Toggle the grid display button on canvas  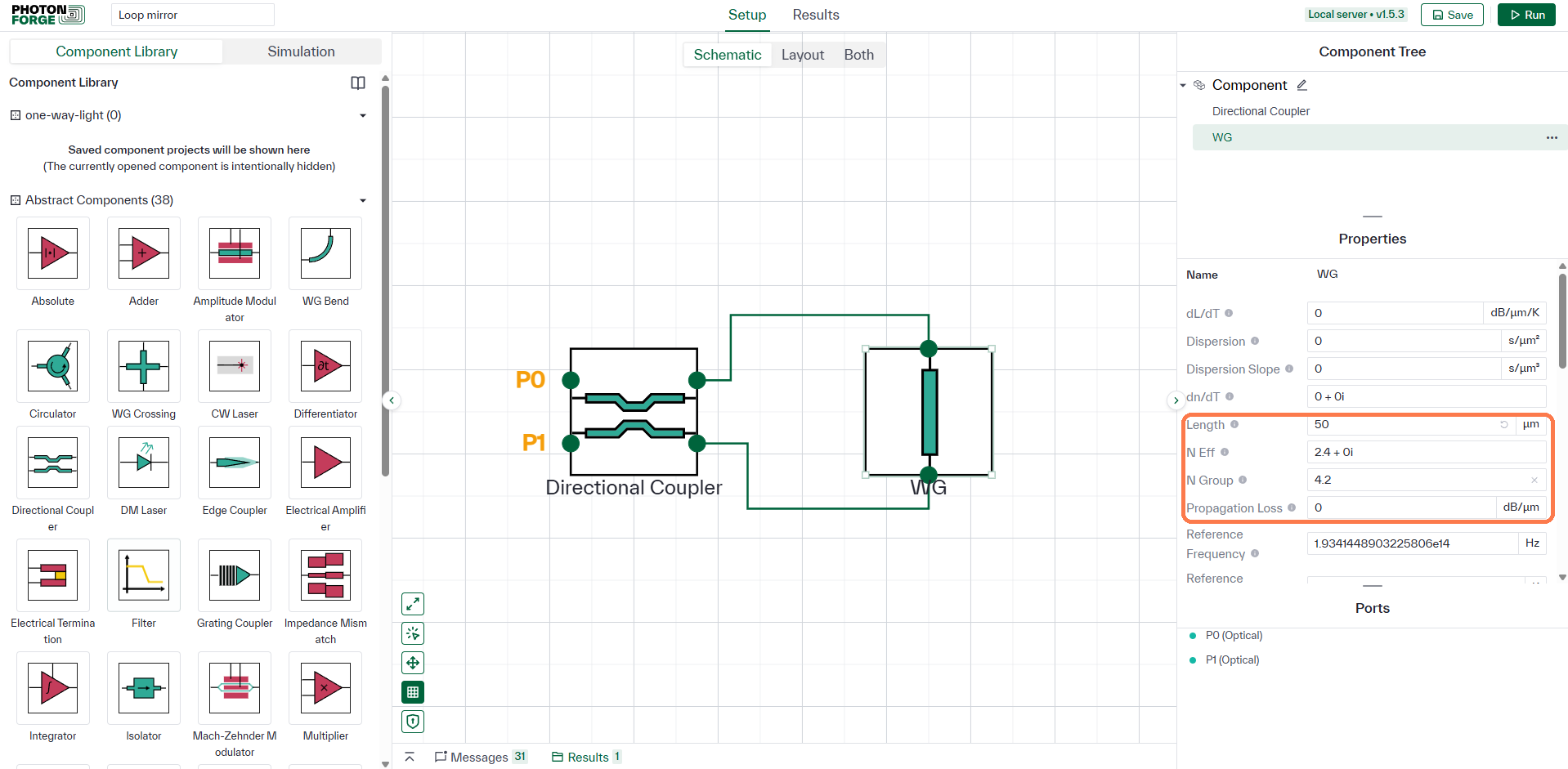click(x=413, y=692)
